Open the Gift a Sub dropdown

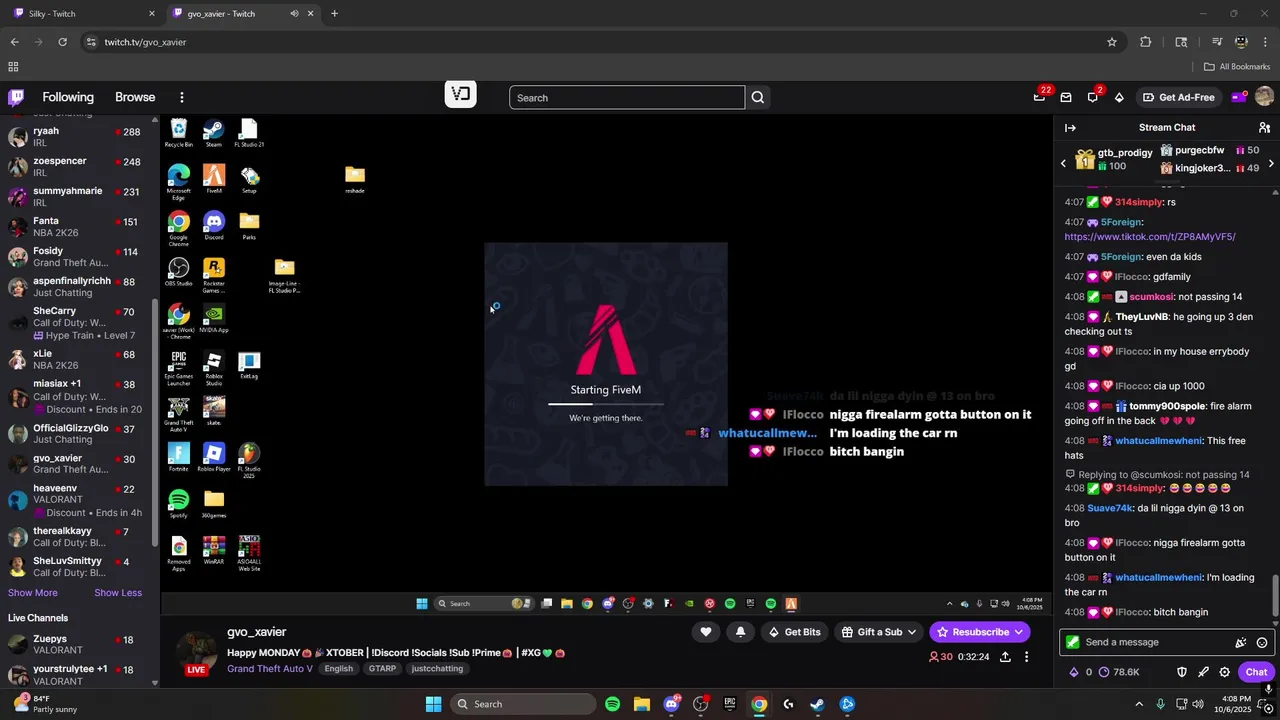point(879,632)
